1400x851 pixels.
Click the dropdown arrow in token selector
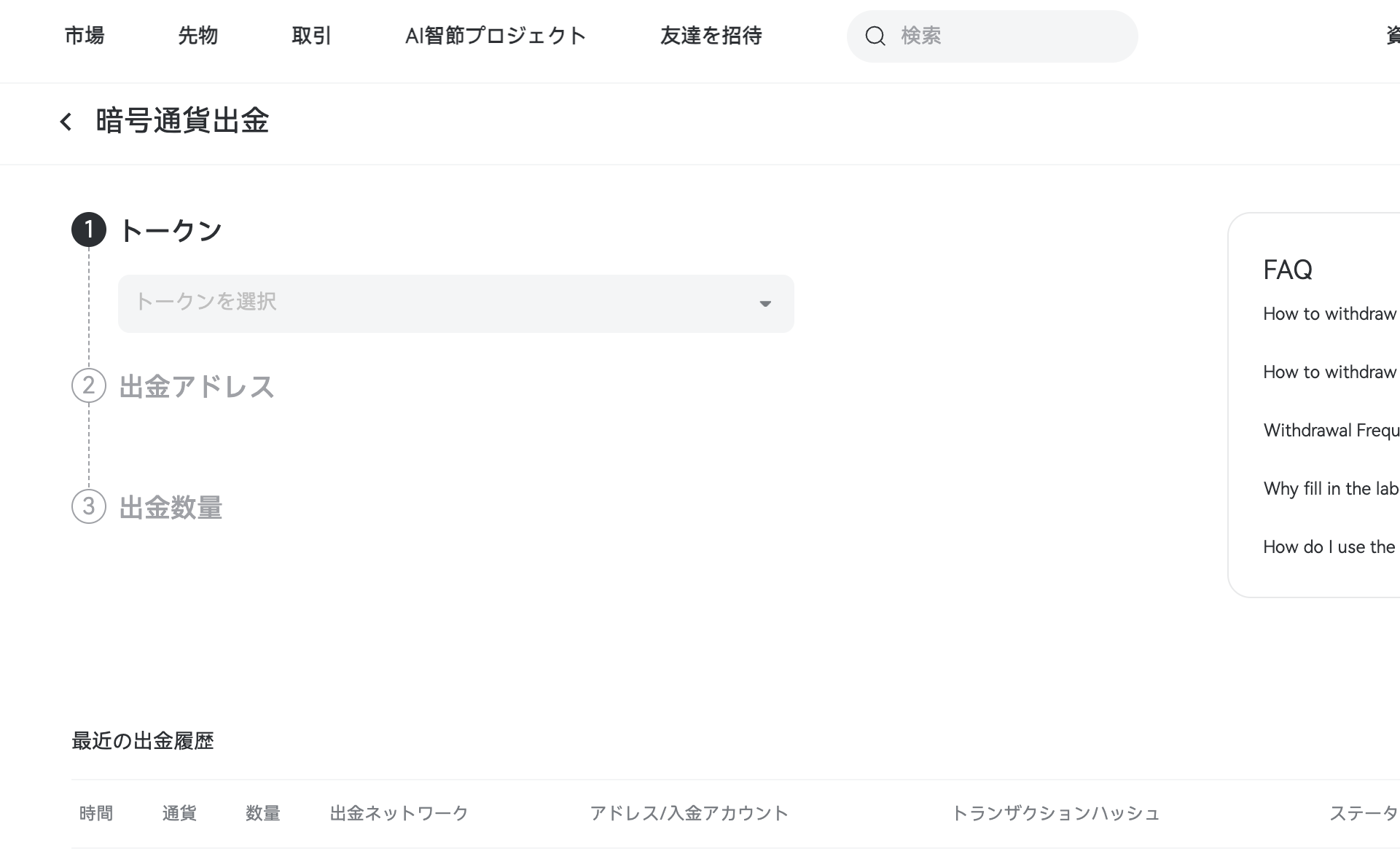point(765,304)
